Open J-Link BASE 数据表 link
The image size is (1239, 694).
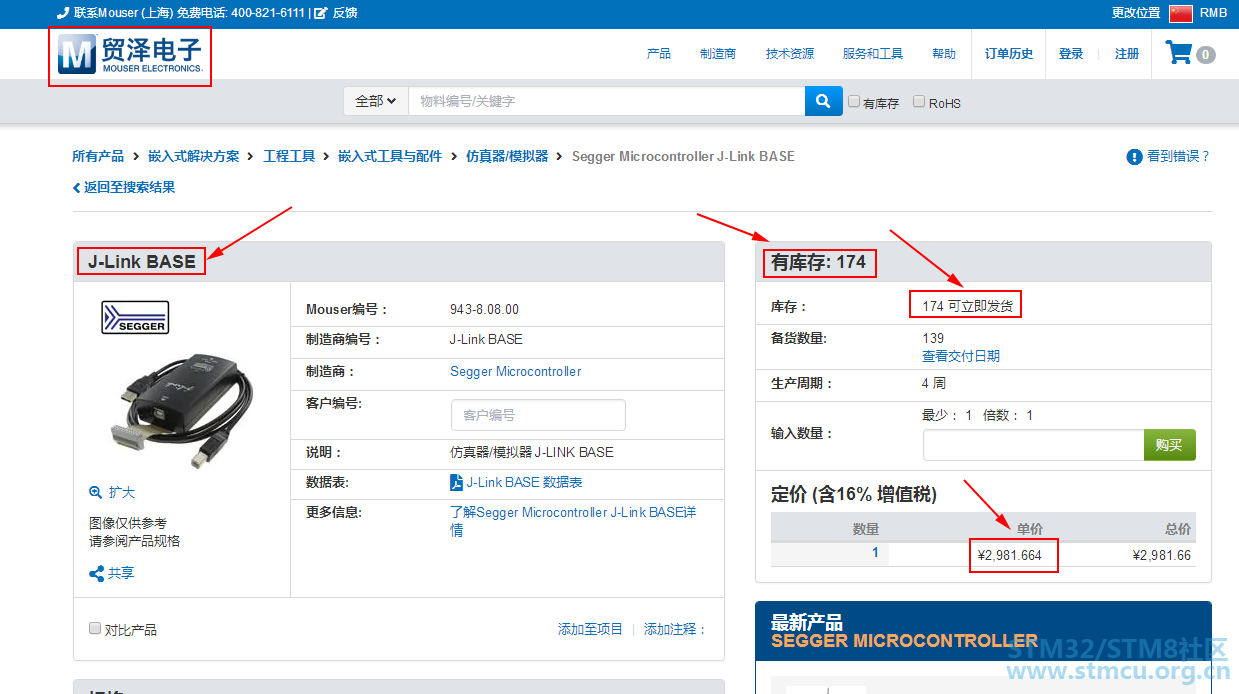coord(524,482)
